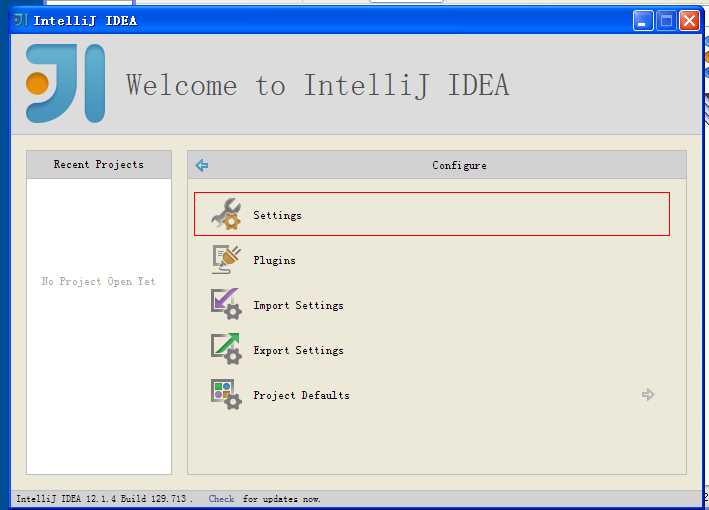
Task: Click the Recent Projects panel header
Action: (x=99, y=165)
